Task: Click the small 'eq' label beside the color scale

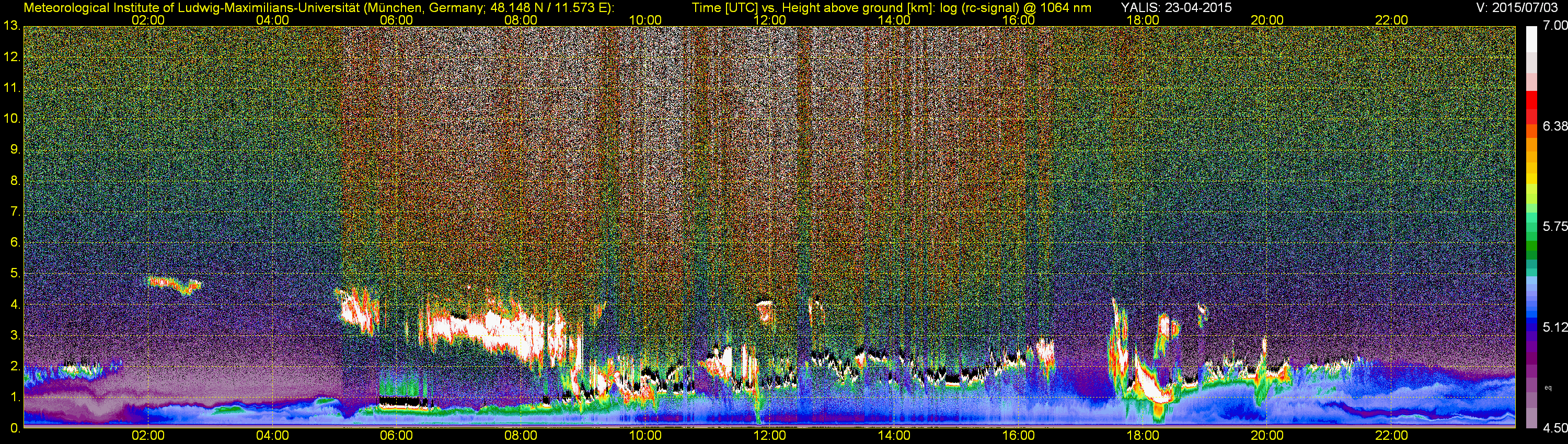Action: (1548, 387)
